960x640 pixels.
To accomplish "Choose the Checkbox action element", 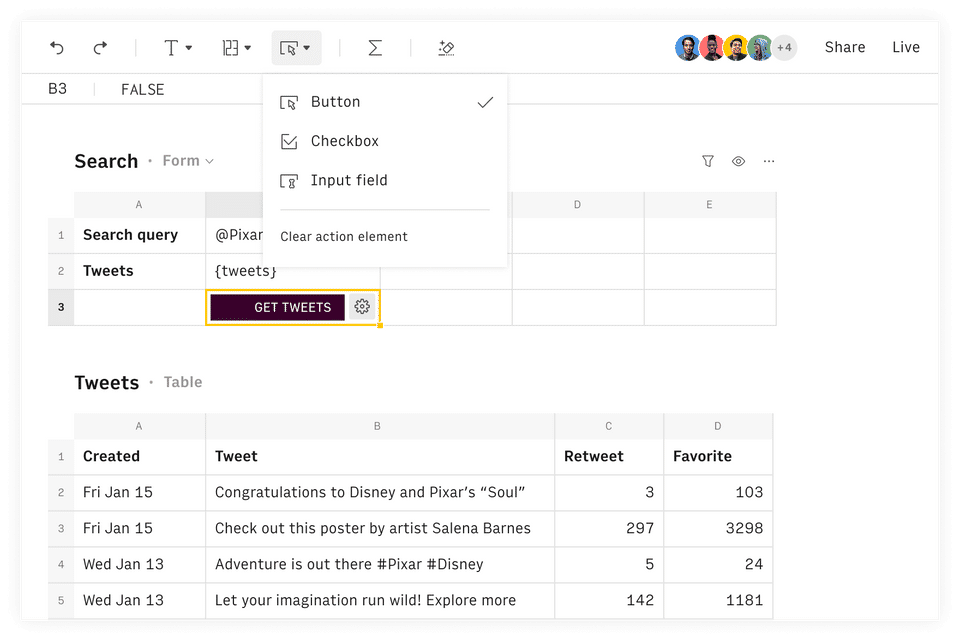I will [344, 141].
